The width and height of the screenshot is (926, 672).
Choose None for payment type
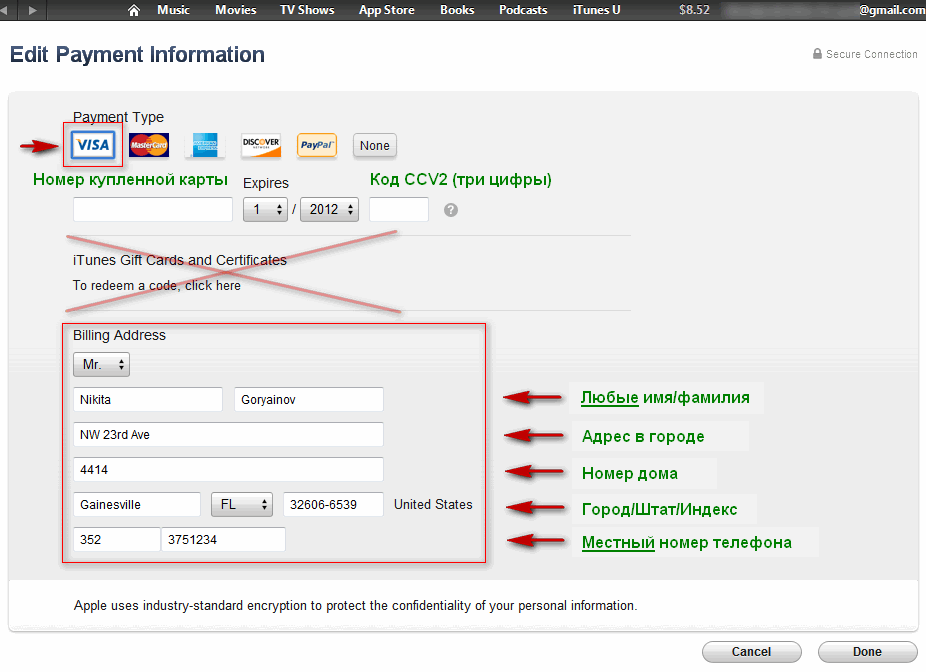pos(374,145)
